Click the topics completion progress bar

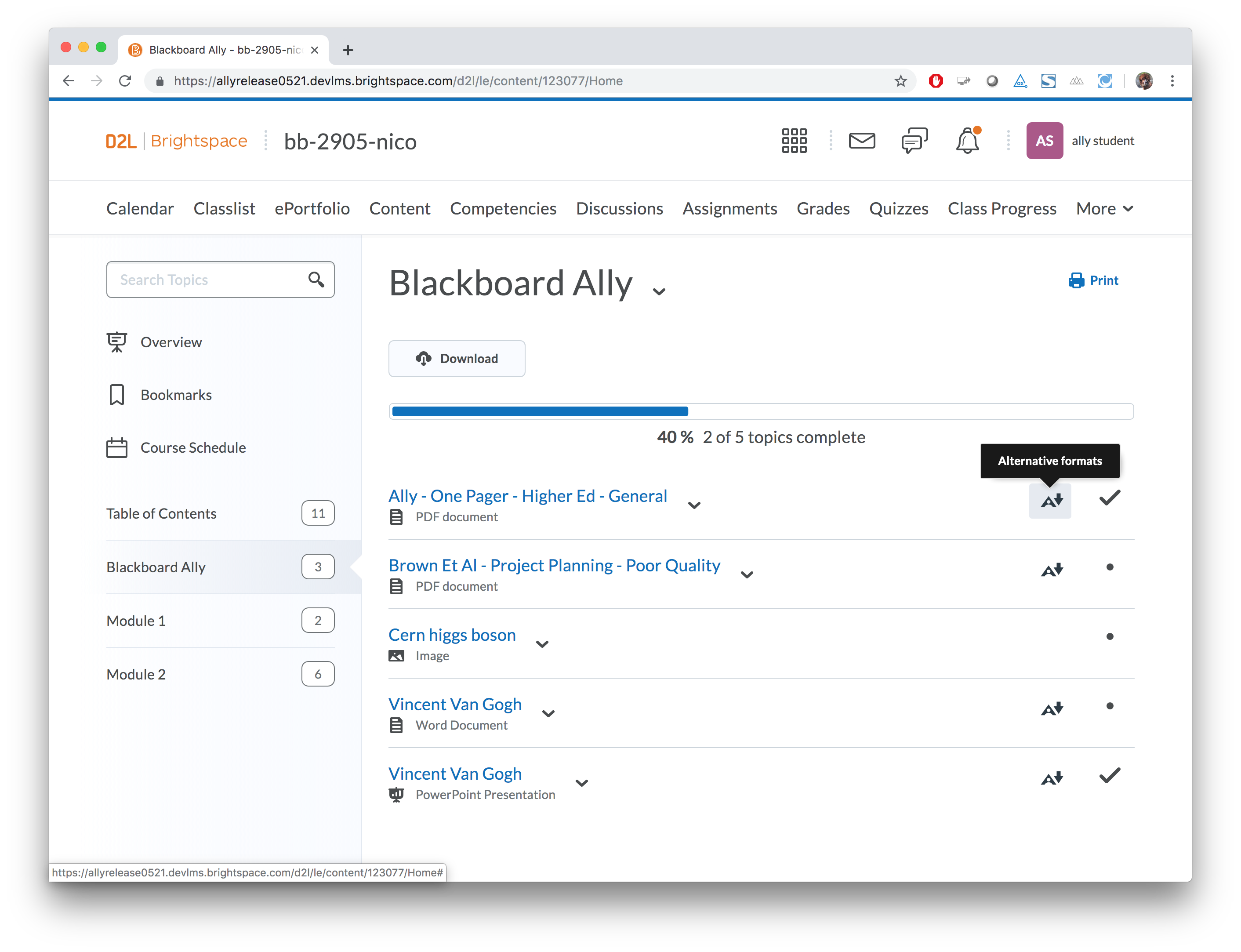click(761, 411)
